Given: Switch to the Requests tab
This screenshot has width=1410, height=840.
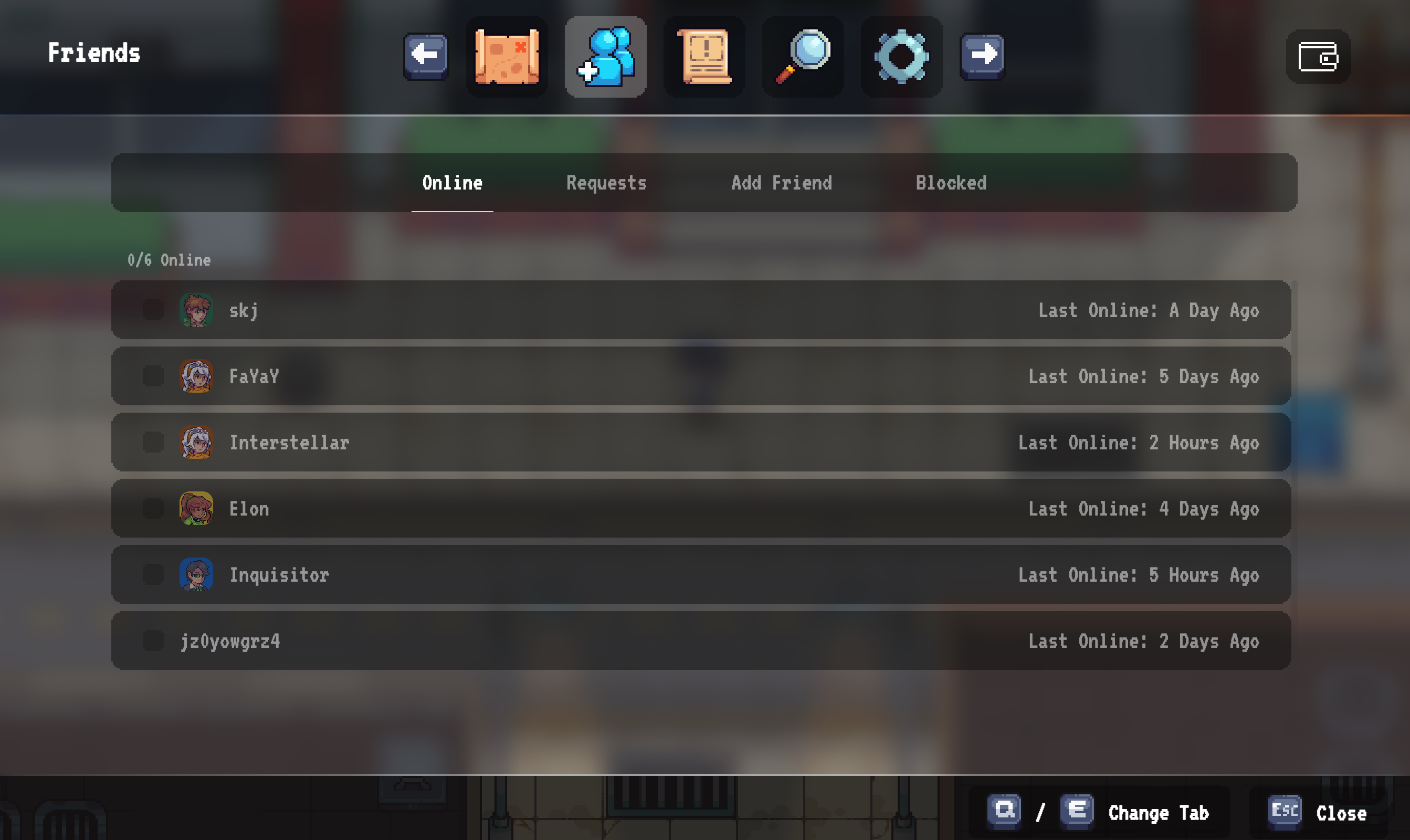Looking at the screenshot, I should [606, 183].
